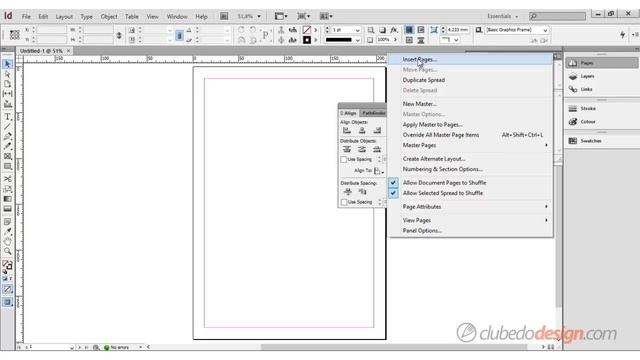640x360 pixels.
Task: Click the fill colour swatch in control bar
Action: coord(307,30)
